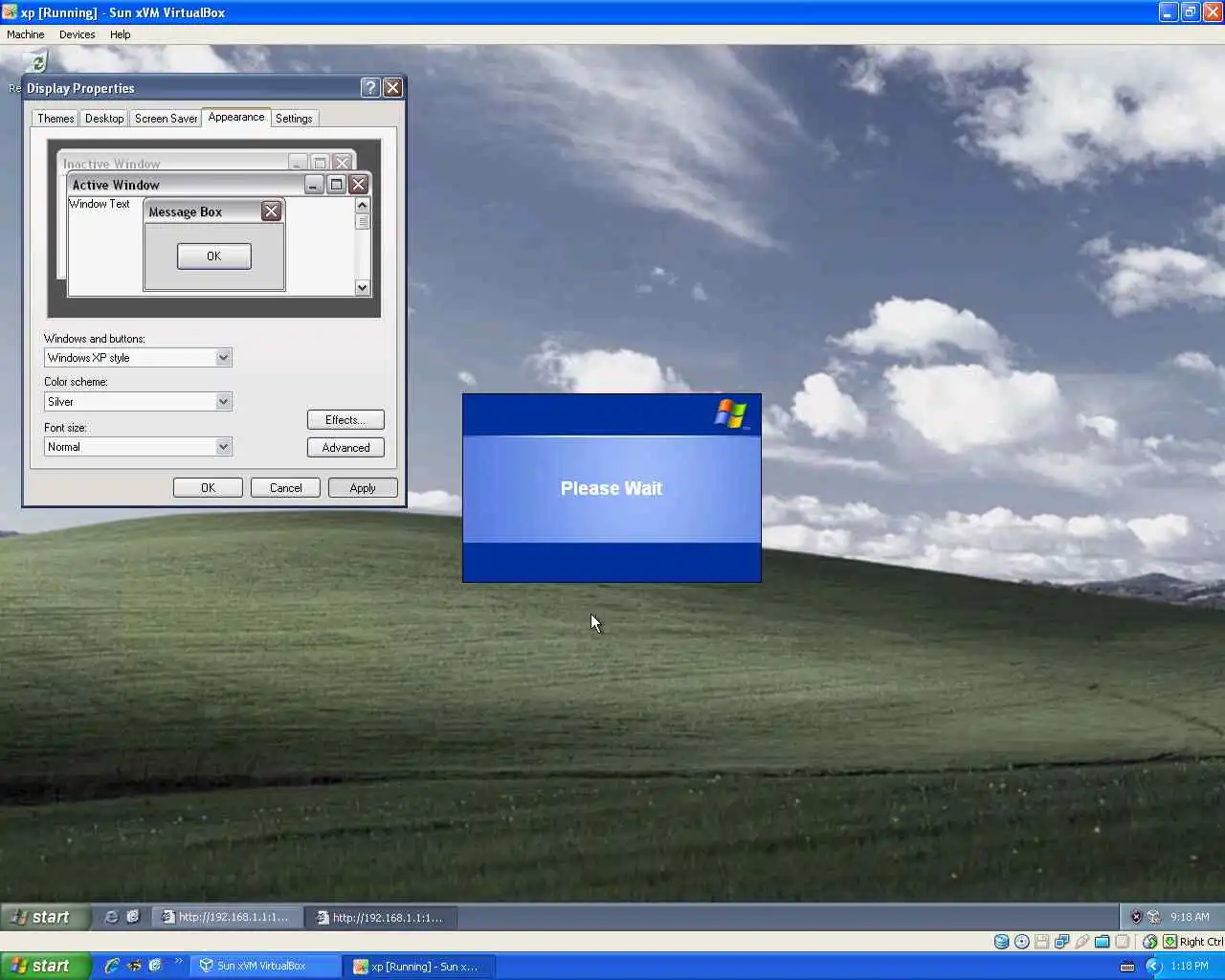Viewport: 1225px width, 980px height.
Task: Switch to the Desktop tab
Action: click(104, 119)
